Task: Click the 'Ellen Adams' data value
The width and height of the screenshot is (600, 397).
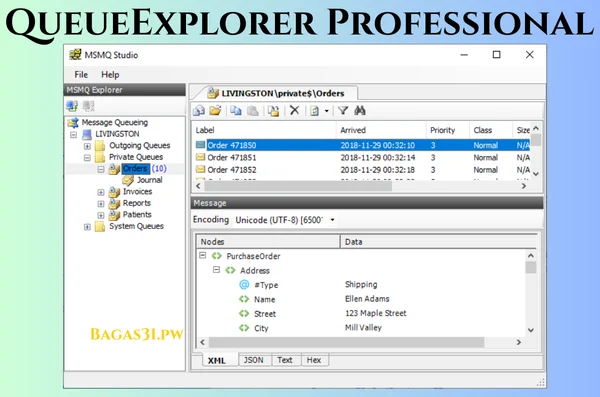Action: point(367,299)
